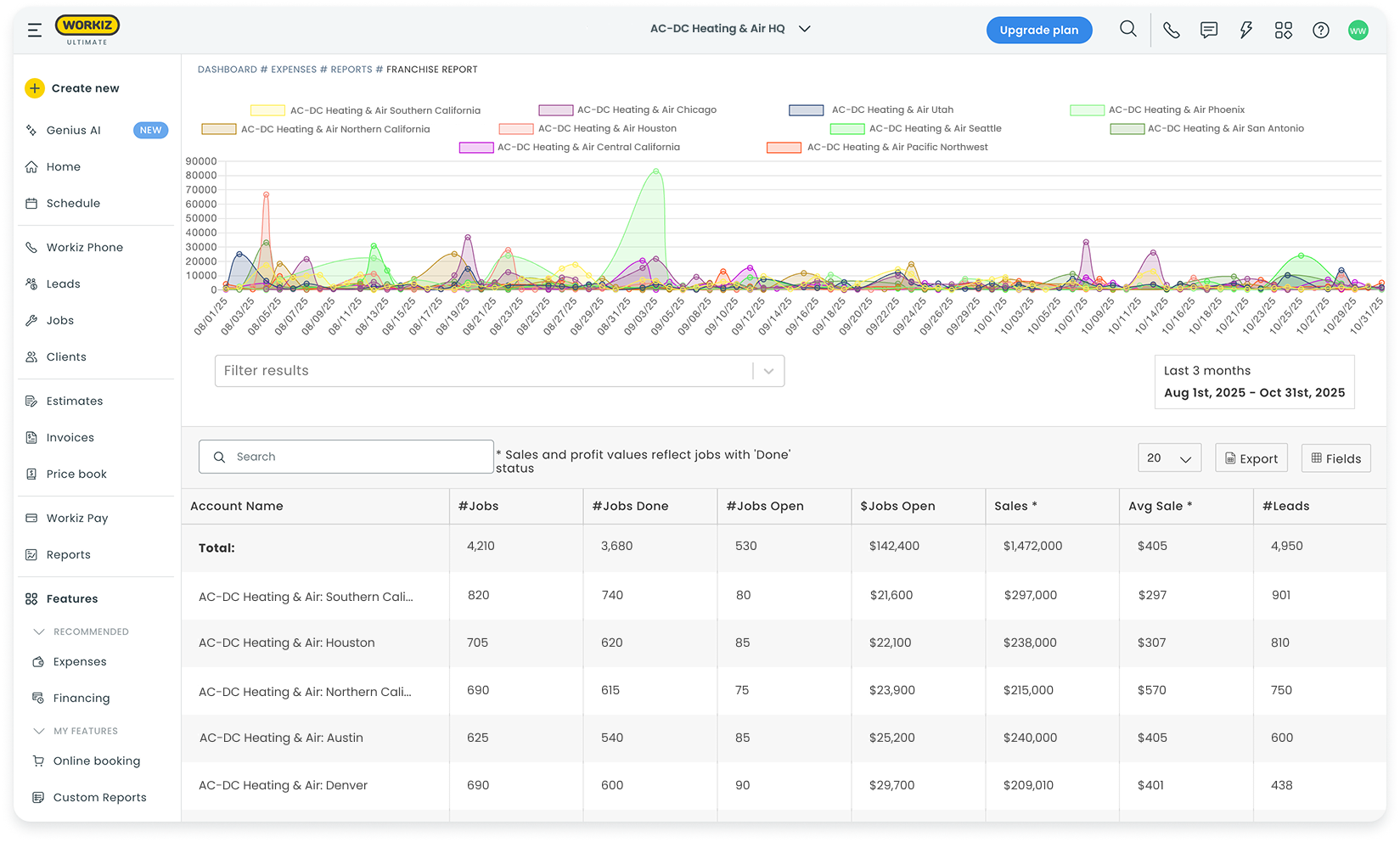Toggle the Phoenix series in chart legend
The image size is (1400, 842).
[1176, 110]
